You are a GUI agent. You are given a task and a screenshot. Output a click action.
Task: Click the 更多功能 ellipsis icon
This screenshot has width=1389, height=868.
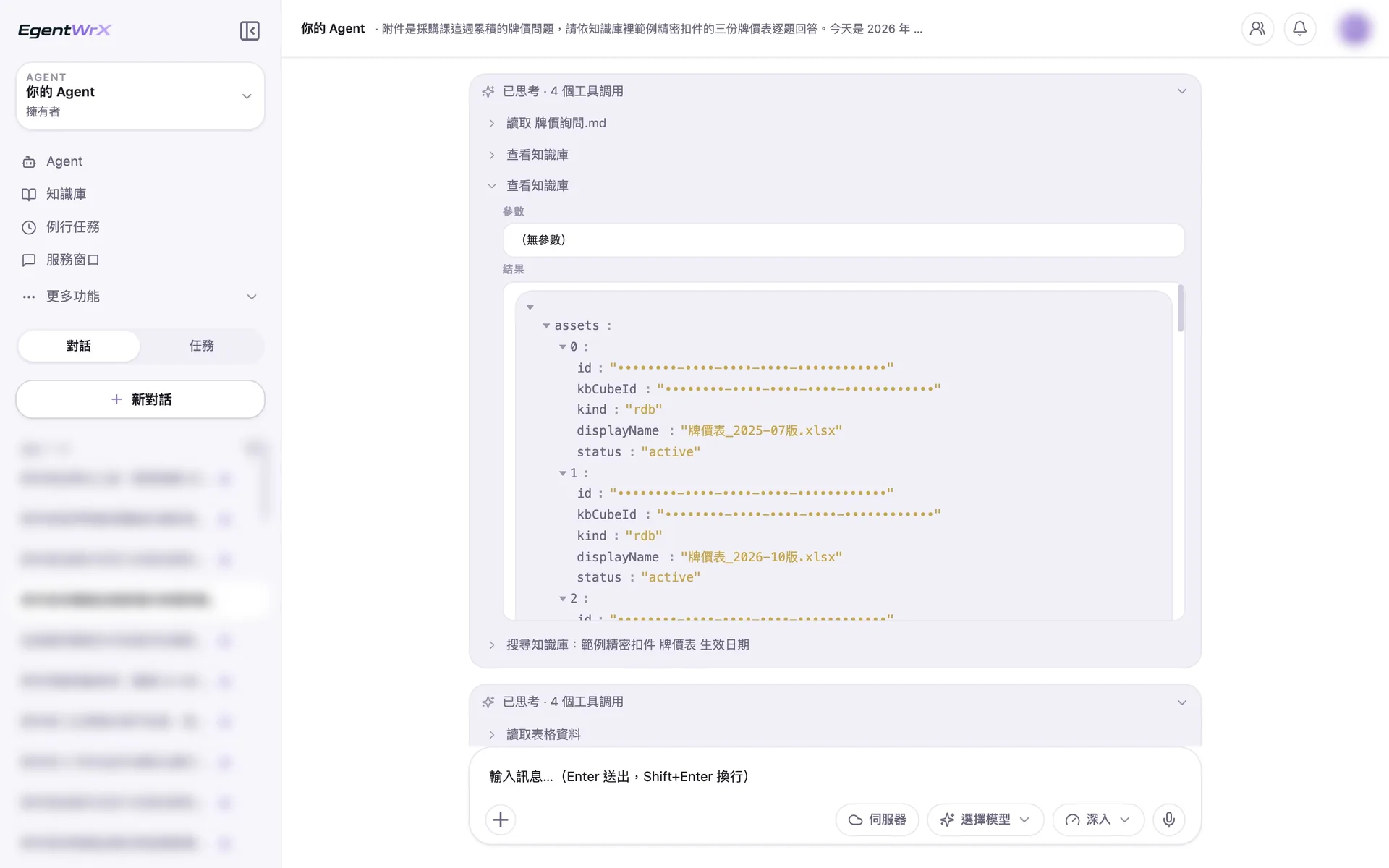[x=29, y=297]
